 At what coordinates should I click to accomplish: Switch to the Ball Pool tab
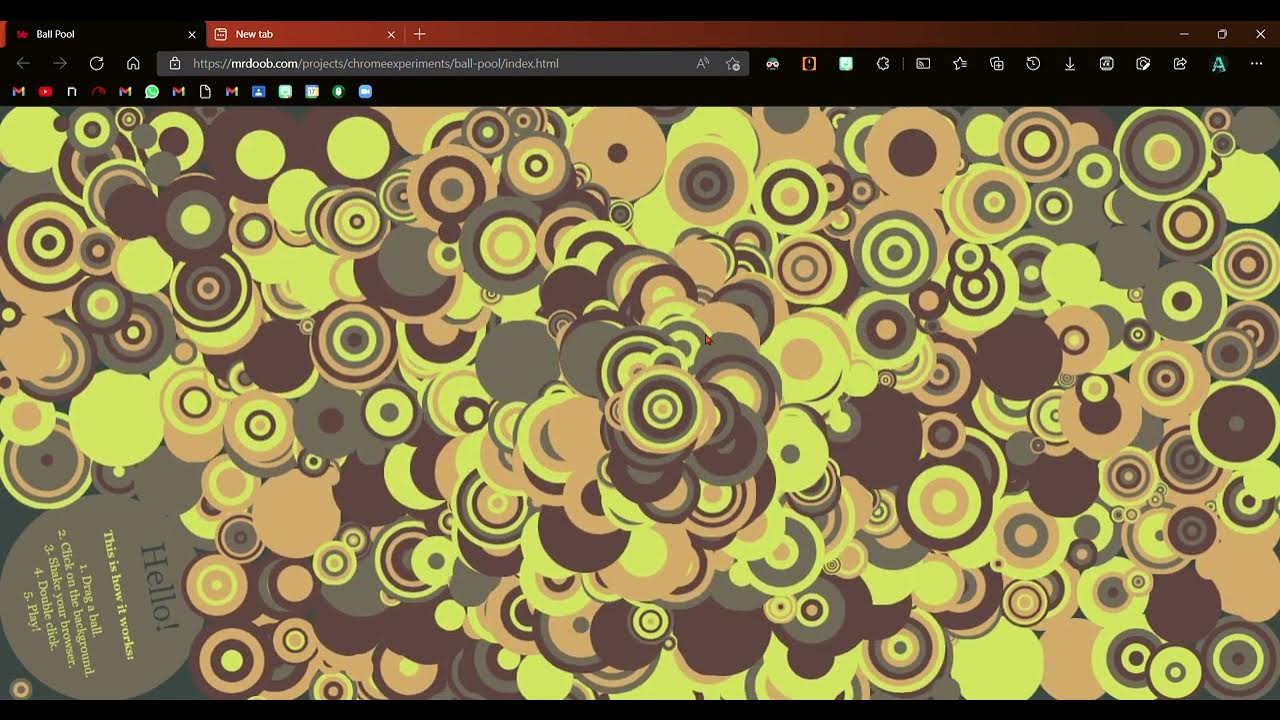(104, 34)
